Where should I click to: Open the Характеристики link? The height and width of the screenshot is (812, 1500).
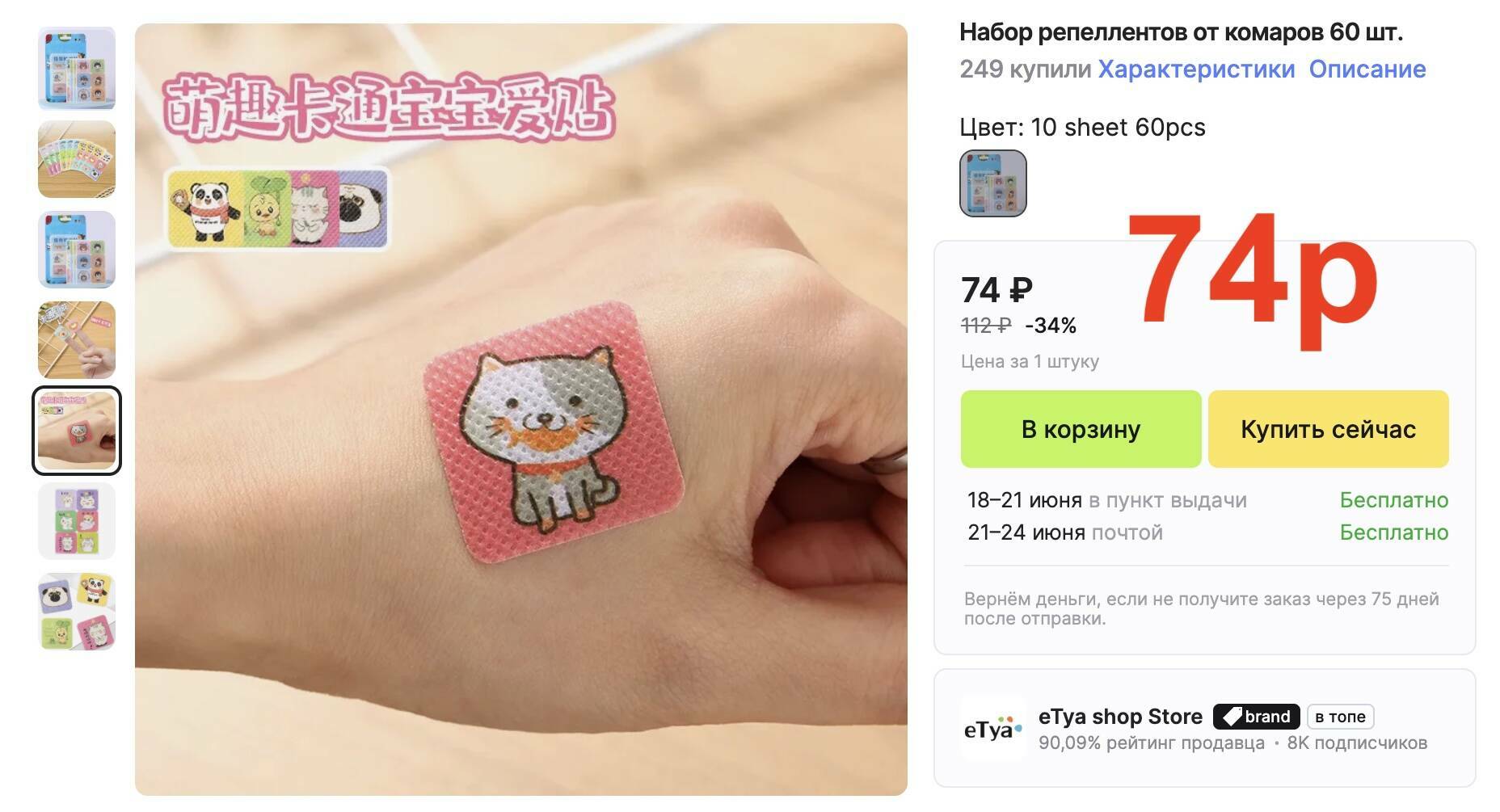pyautogui.click(x=1196, y=69)
